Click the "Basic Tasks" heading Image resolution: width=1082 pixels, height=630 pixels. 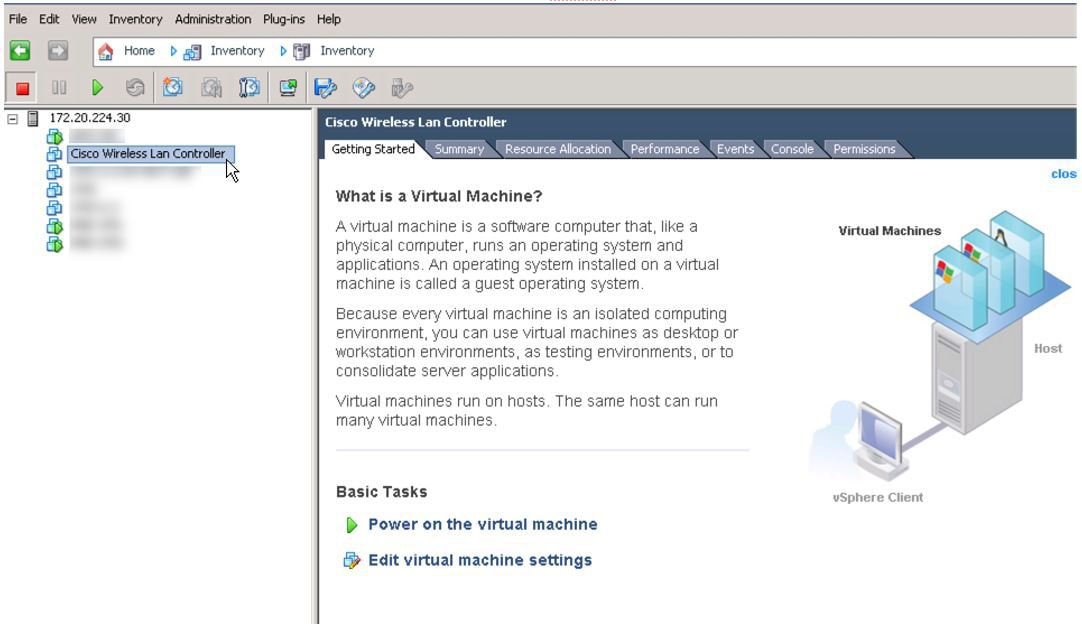coord(382,492)
